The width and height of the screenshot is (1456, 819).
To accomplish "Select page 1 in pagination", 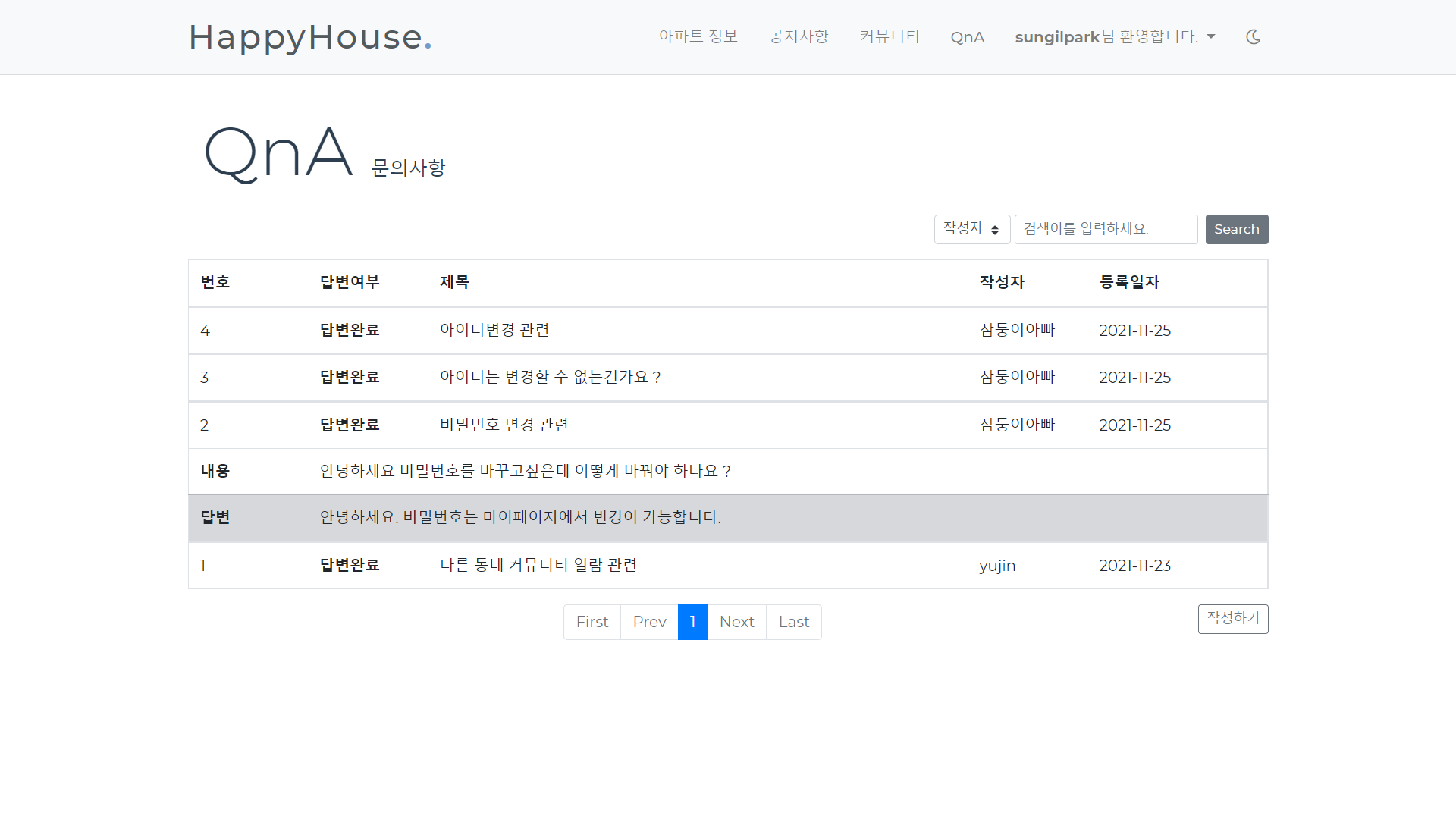I will [692, 621].
